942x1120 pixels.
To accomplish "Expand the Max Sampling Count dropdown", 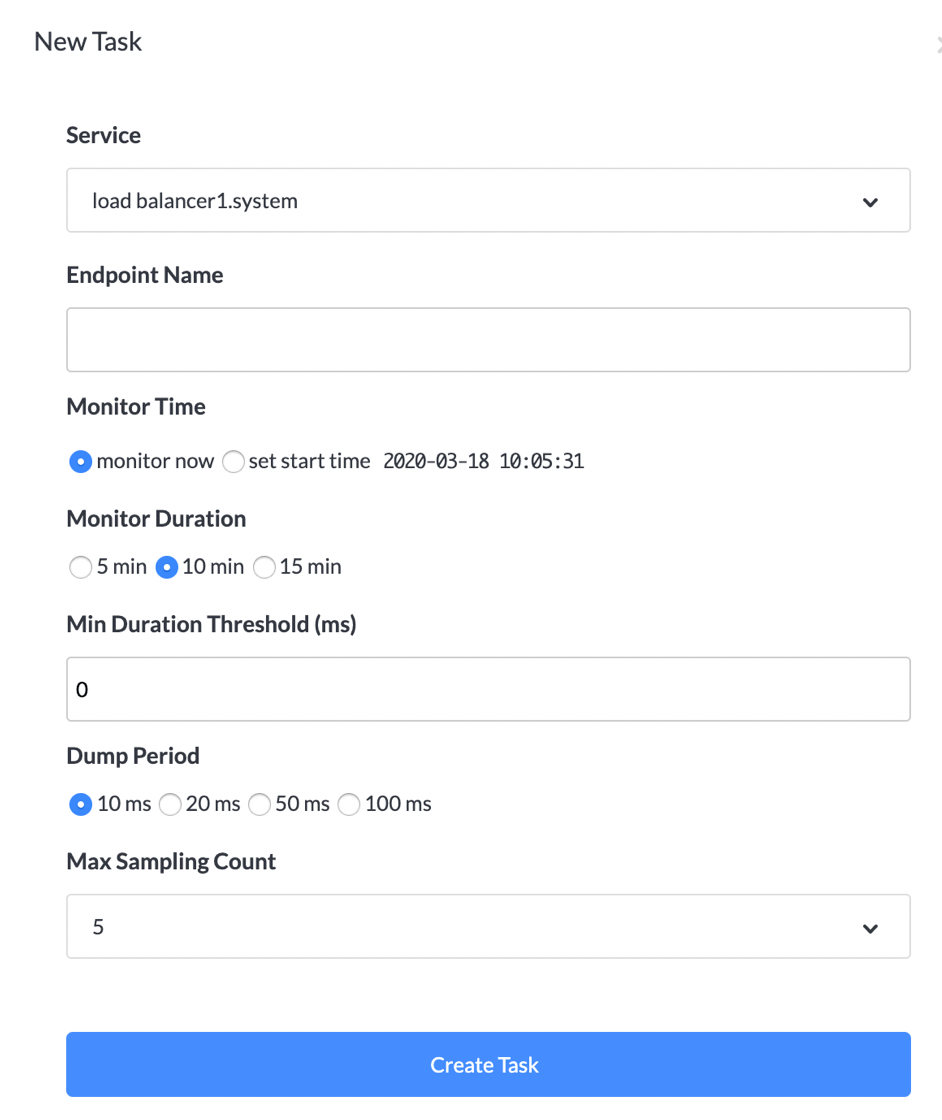I will [x=488, y=927].
